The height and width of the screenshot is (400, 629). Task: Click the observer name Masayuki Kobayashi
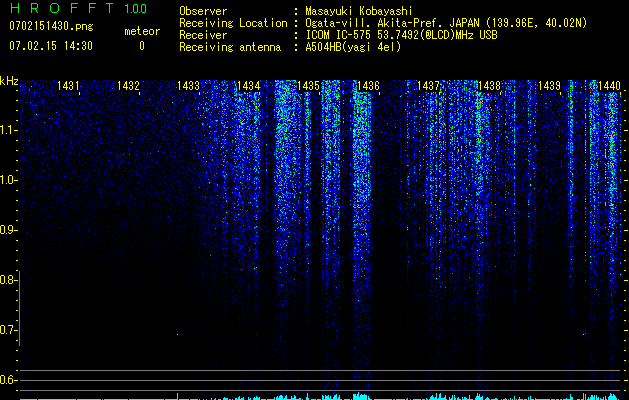coord(359,11)
